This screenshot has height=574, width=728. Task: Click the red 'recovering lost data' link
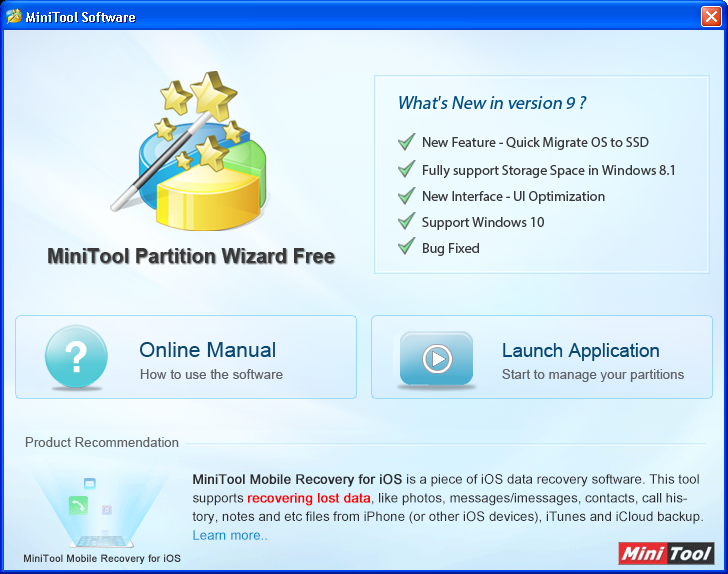pos(309,498)
